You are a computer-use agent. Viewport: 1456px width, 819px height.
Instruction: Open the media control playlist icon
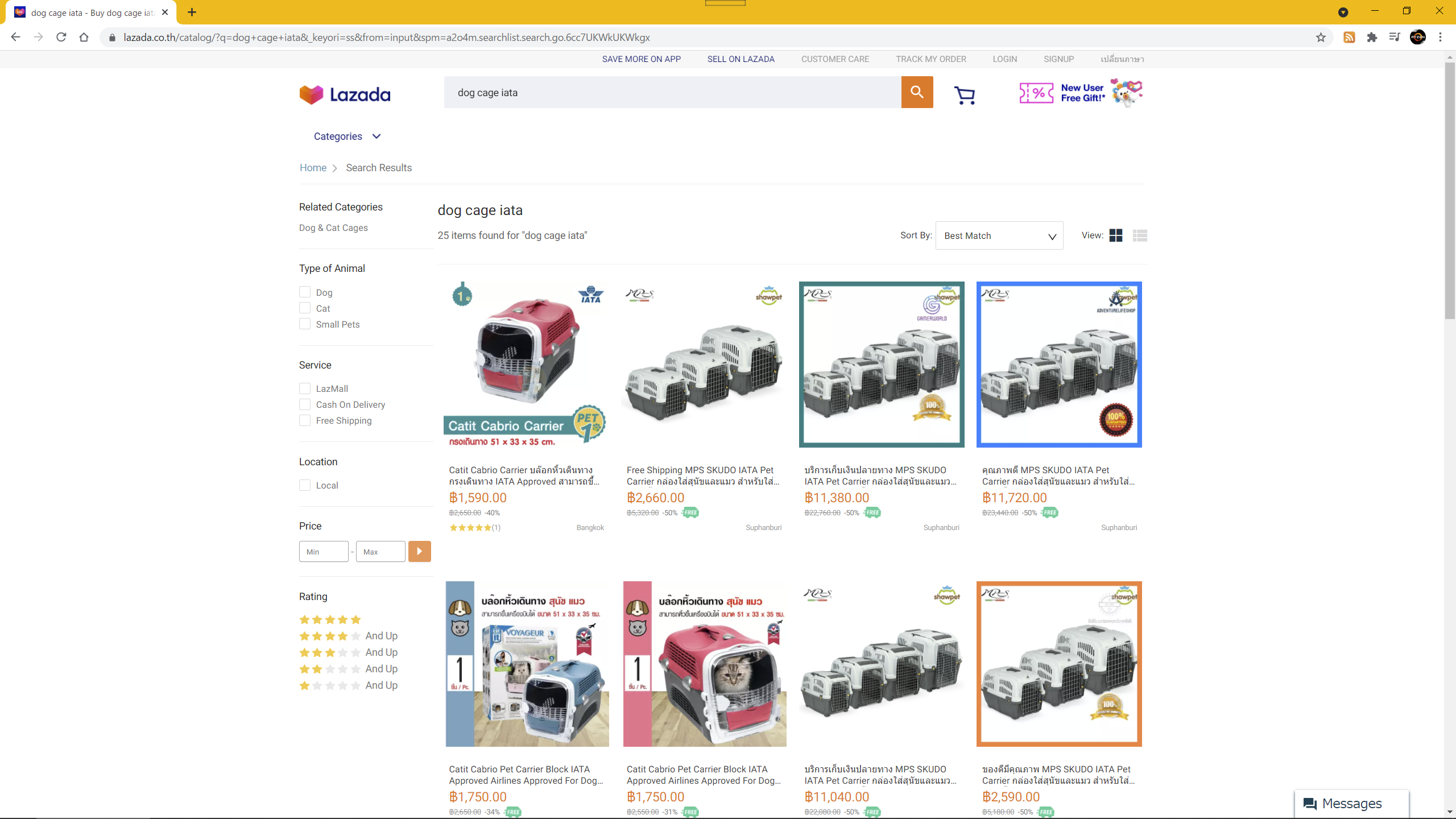tap(1395, 37)
